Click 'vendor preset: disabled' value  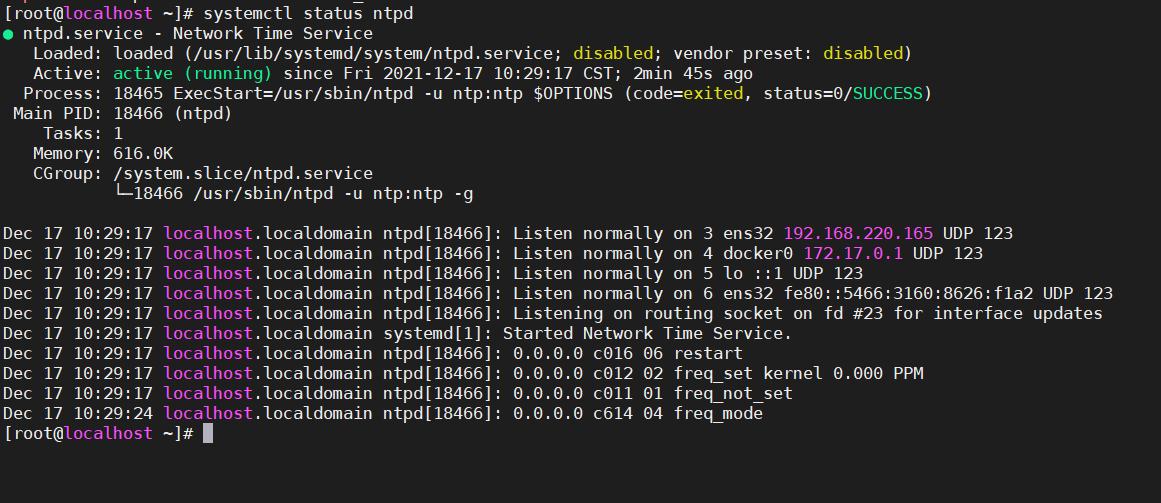point(863,53)
